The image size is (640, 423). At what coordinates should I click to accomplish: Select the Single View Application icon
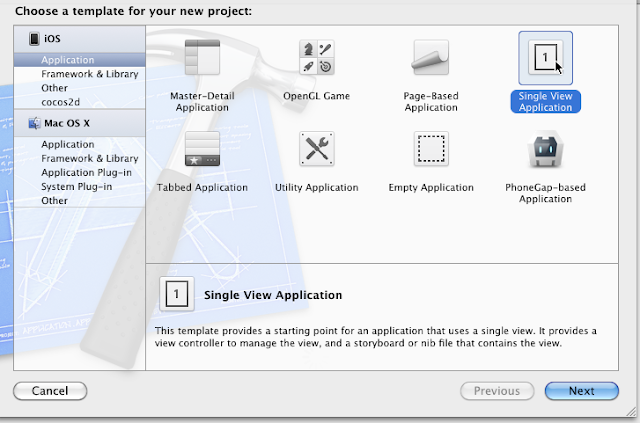(545, 60)
